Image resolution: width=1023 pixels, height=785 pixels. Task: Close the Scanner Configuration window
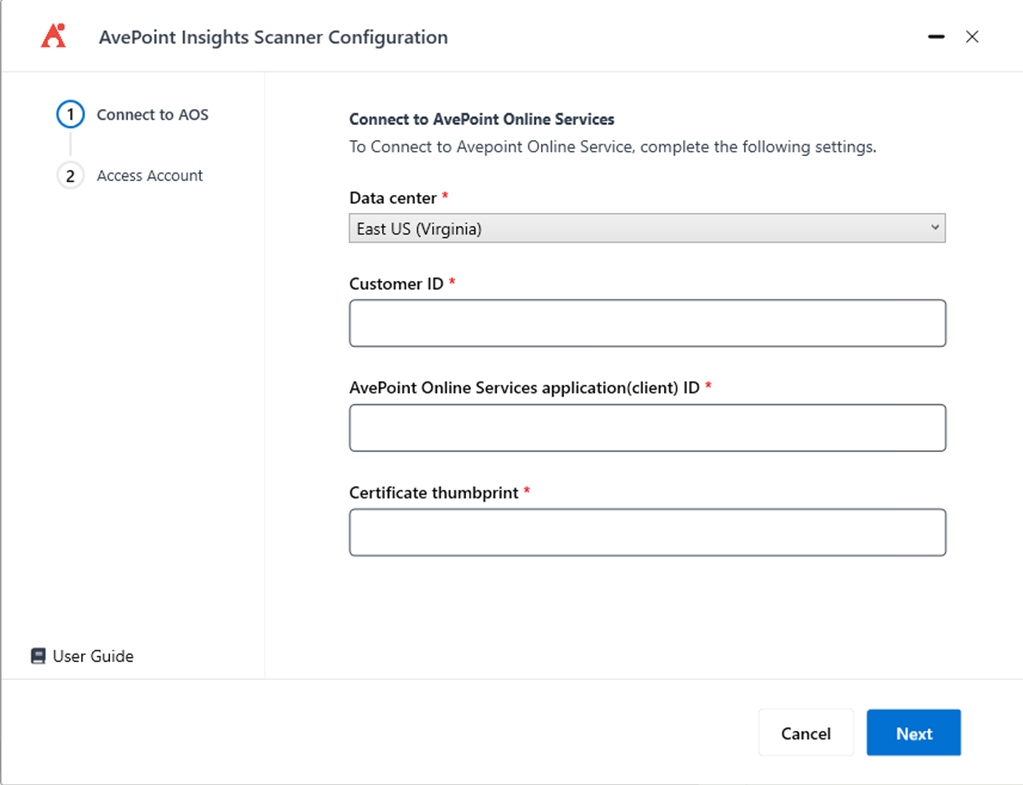[972, 37]
